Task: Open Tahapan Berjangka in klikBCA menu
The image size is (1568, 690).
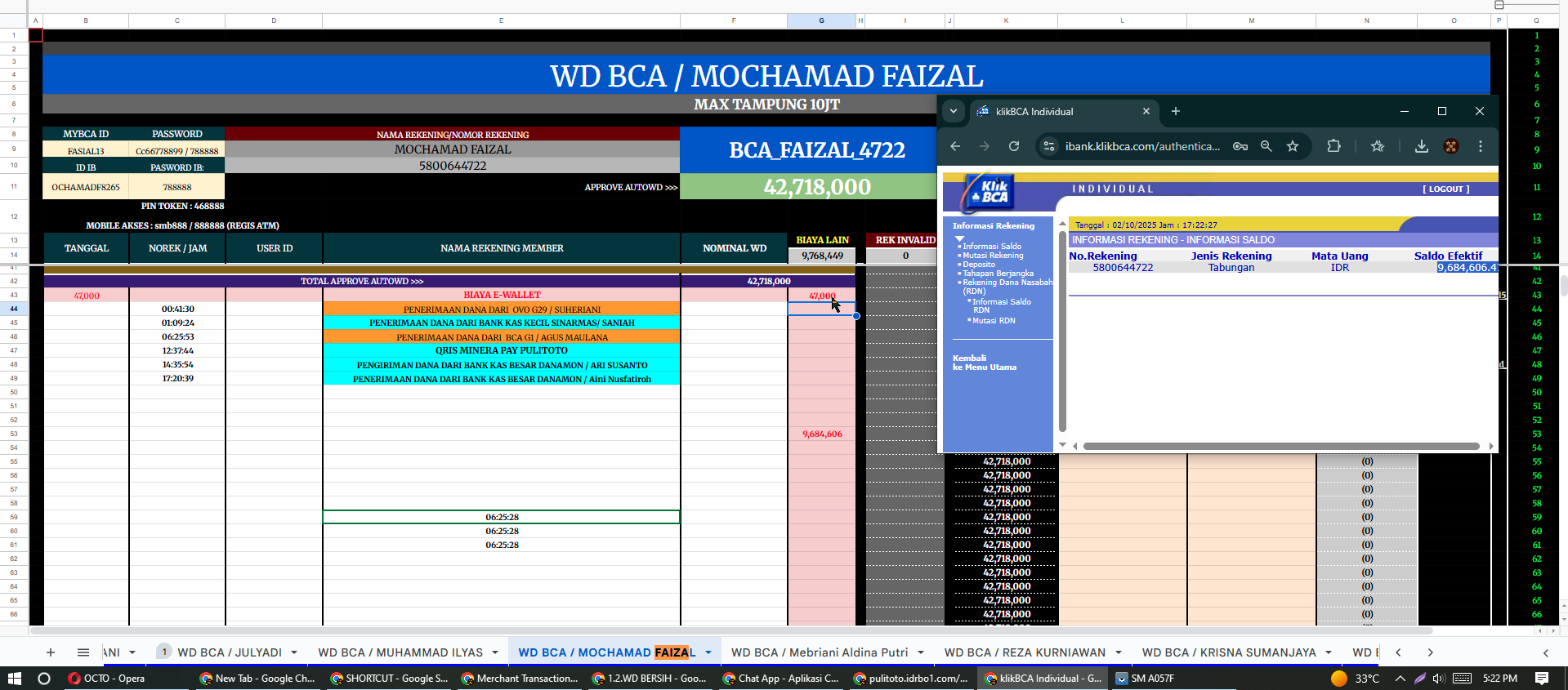Action: pyautogui.click(x=998, y=274)
